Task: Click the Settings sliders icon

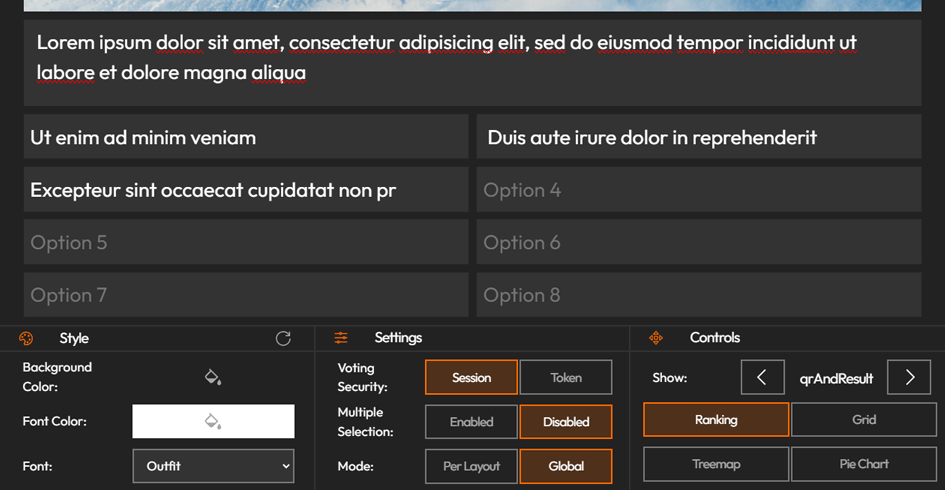Action: (x=341, y=338)
